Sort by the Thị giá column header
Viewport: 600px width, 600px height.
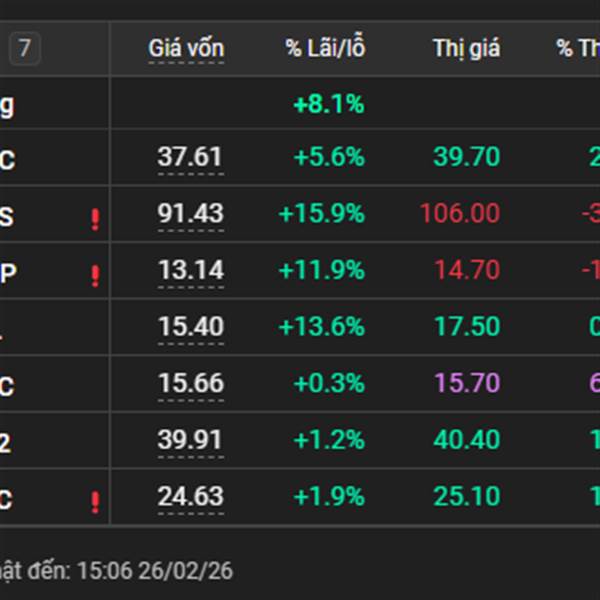(466, 48)
